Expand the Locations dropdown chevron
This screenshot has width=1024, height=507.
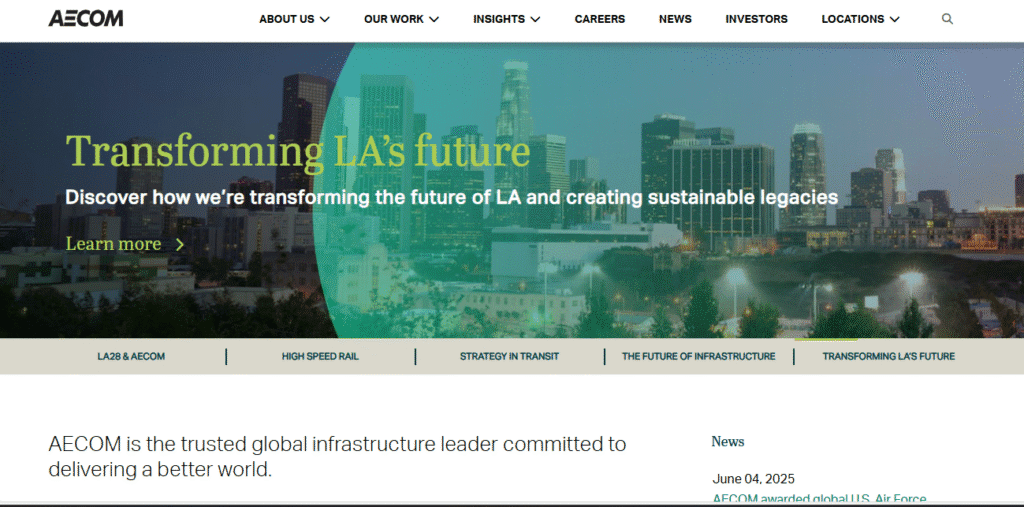(894, 20)
